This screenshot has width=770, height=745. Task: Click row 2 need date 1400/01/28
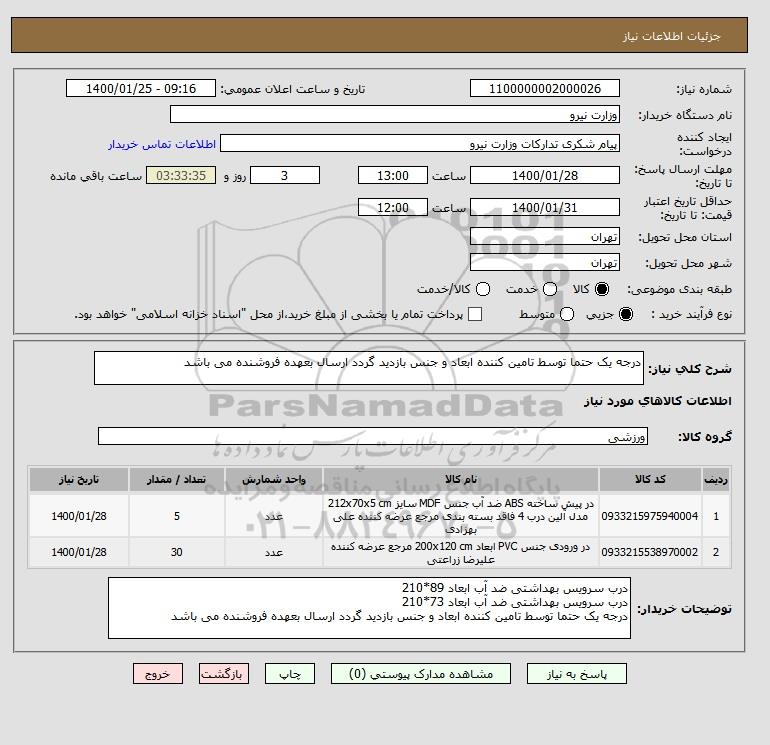pyautogui.click(x=79, y=552)
